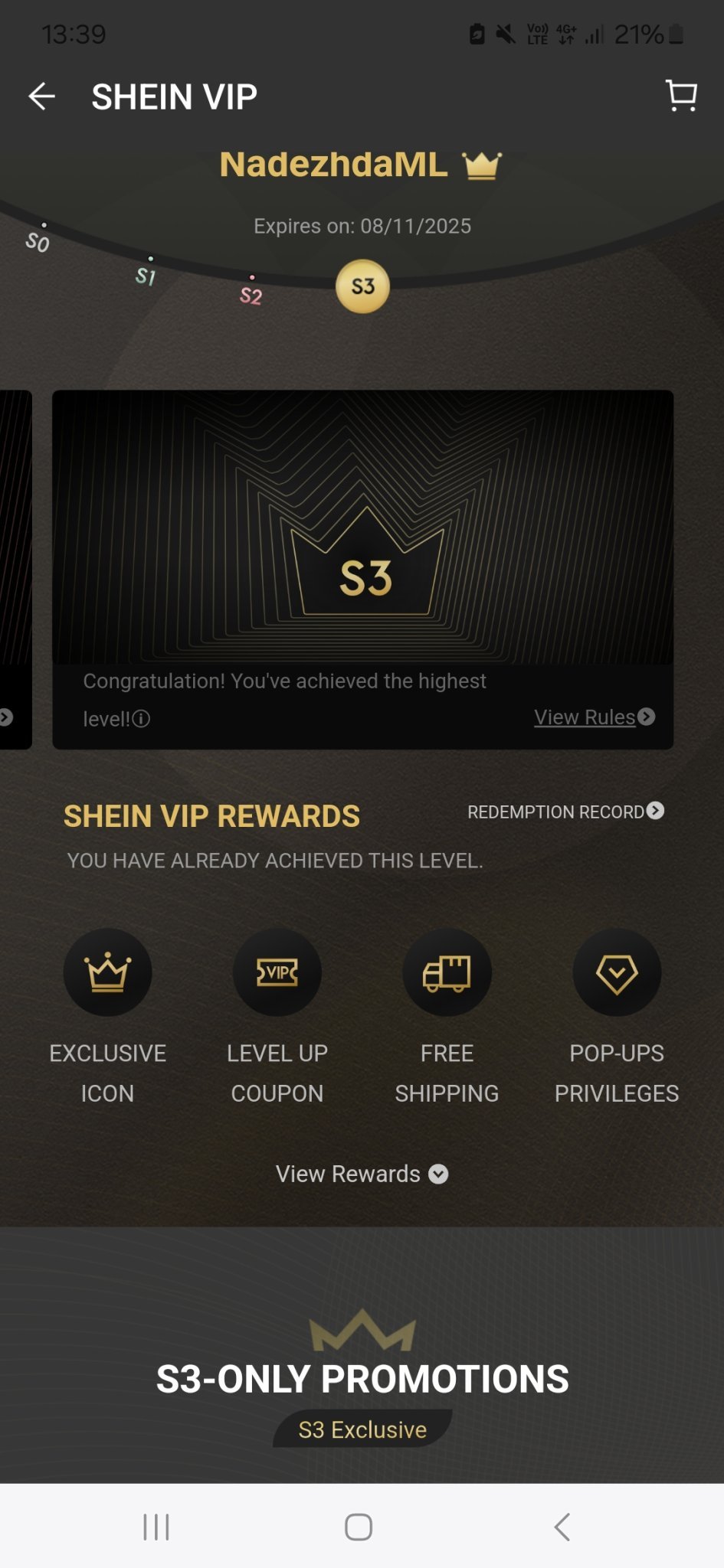Image resolution: width=724 pixels, height=1568 pixels.
Task: Tap the S3 Exclusive tag
Action: coord(362,1429)
